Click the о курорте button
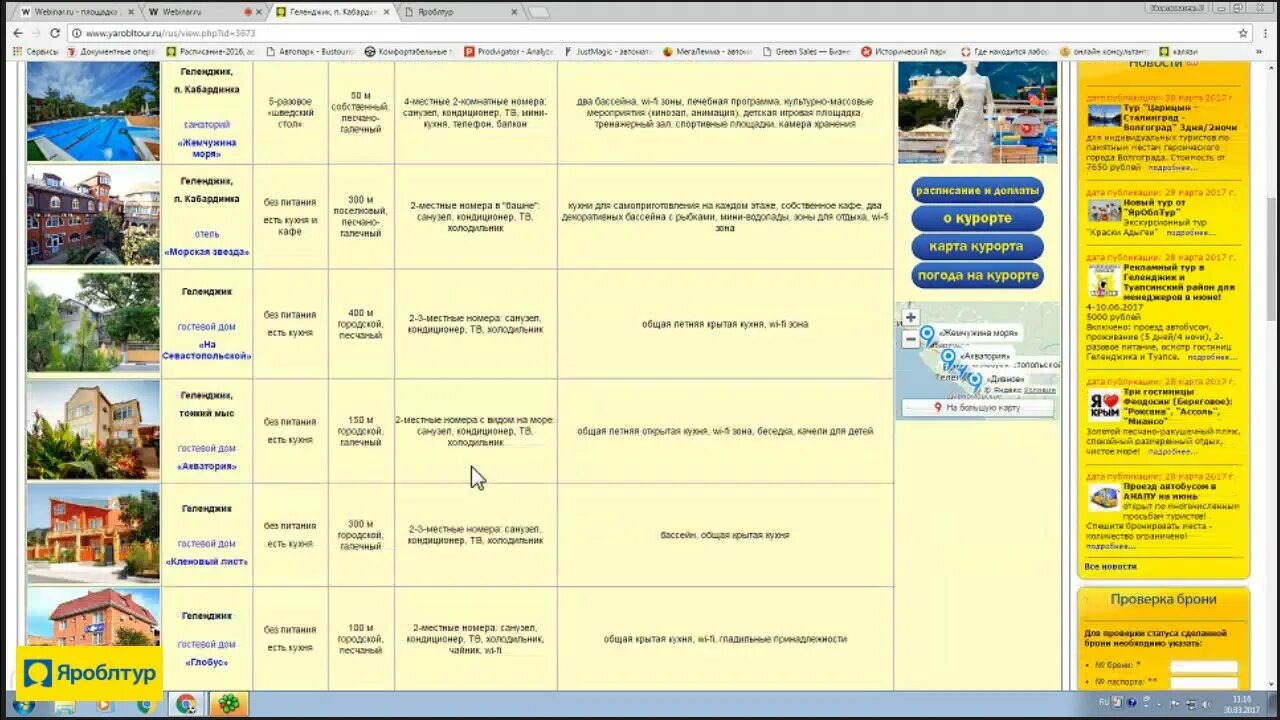Screen dimensions: 1280x720 click(977, 218)
